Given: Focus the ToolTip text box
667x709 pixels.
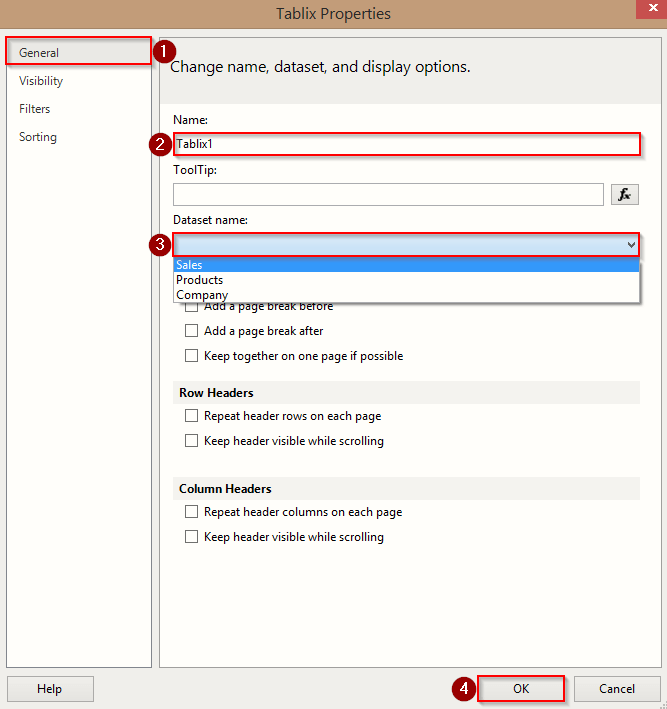Looking at the screenshot, I should coord(388,194).
